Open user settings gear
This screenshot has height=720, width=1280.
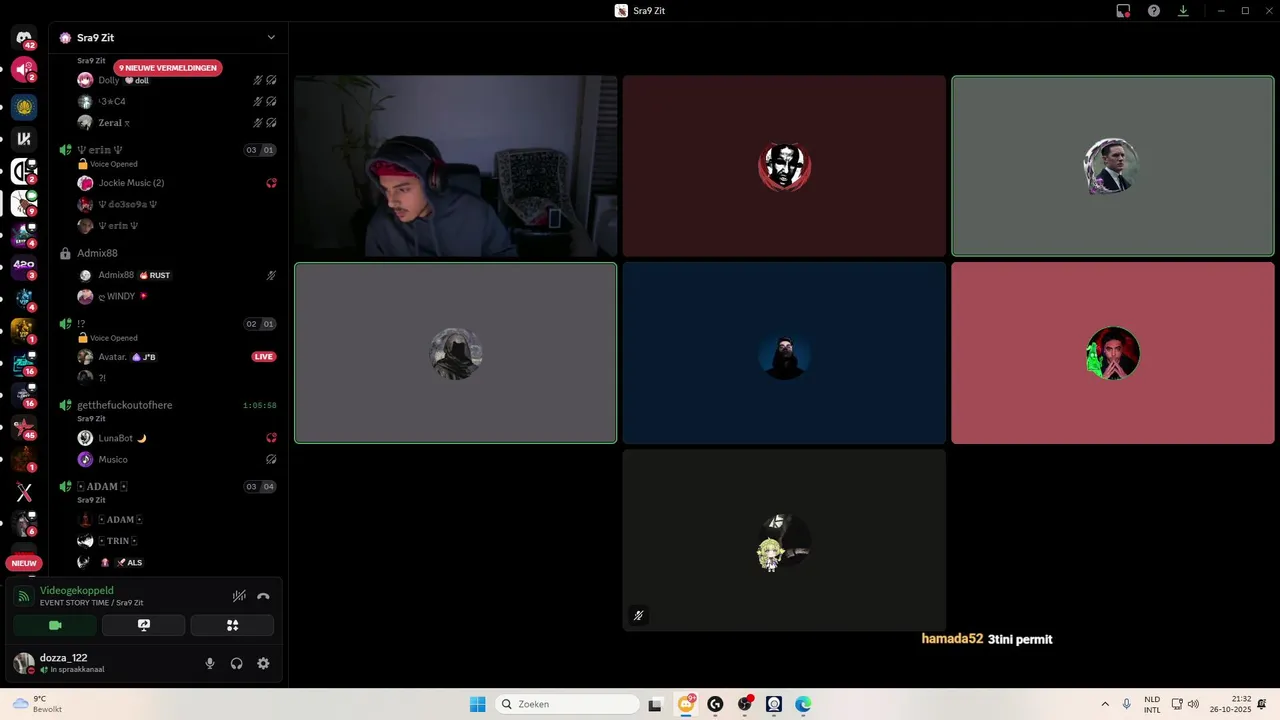263,663
